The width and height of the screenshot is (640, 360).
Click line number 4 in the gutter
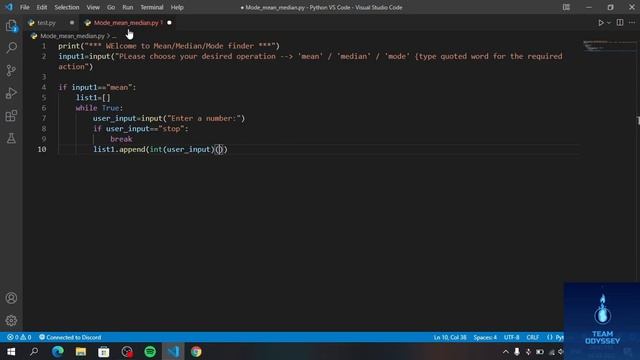(x=44, y=87)
